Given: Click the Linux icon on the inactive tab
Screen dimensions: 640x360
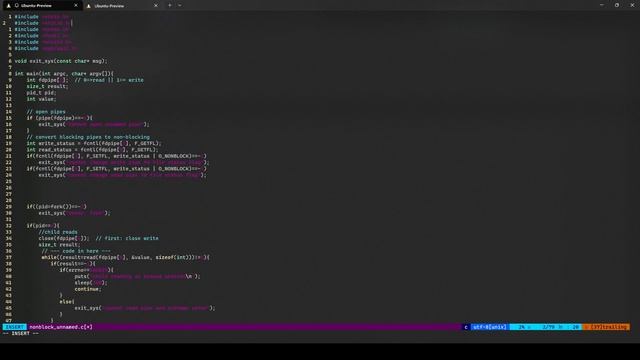Looking at the screenshot, I should click(89, 6).
